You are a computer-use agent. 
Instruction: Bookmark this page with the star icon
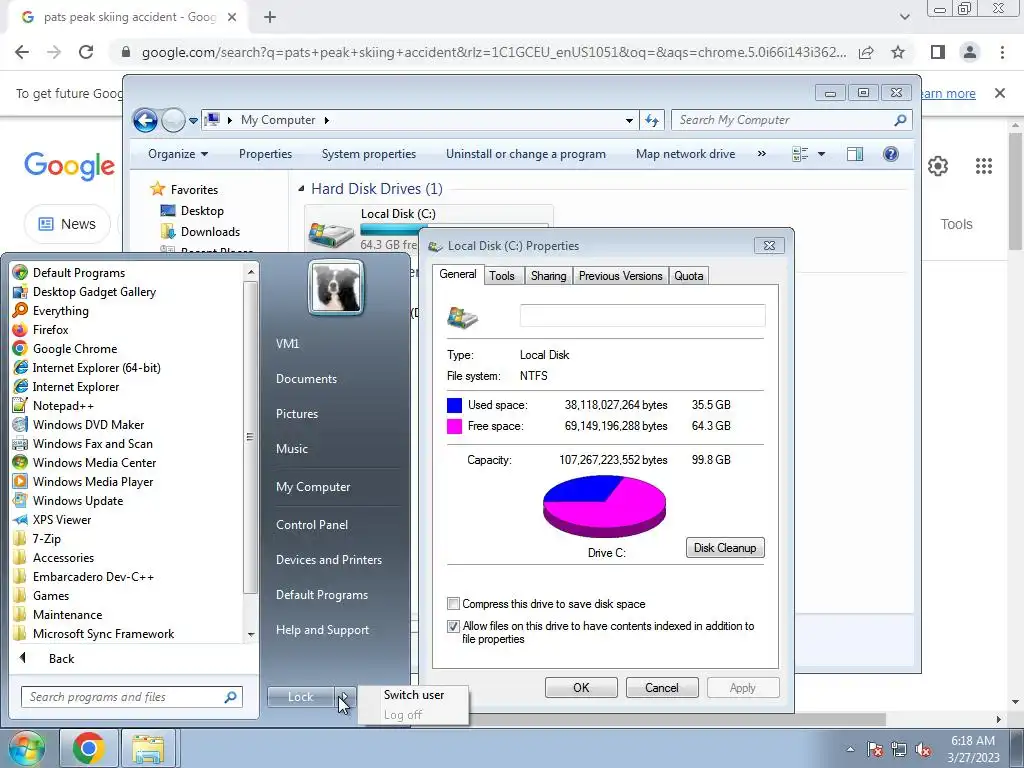(898, 52)
